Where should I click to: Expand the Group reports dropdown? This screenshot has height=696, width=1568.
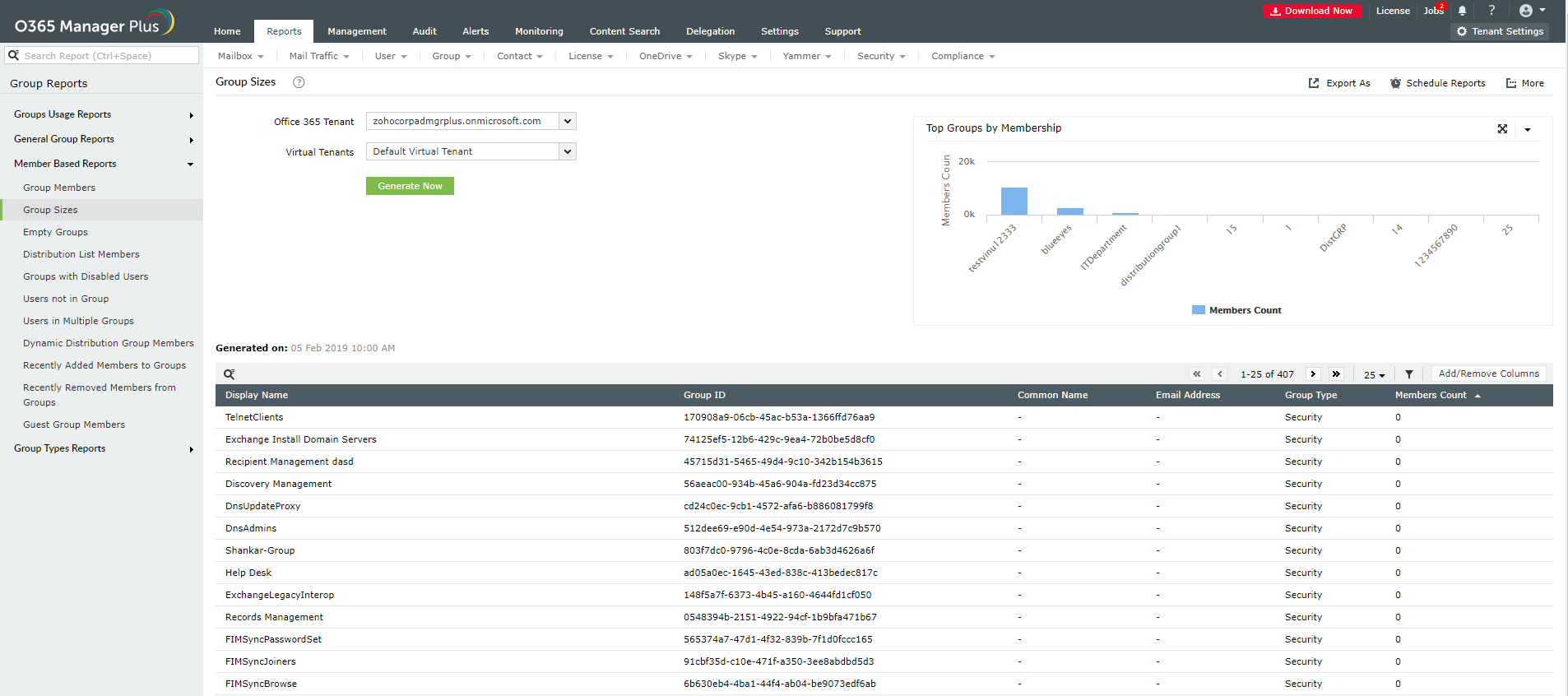point(452,56)
